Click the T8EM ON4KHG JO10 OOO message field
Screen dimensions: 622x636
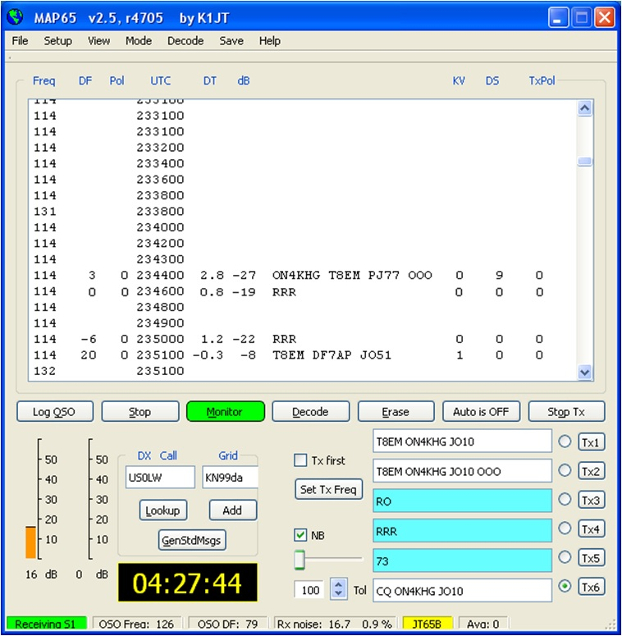point(462,471)
